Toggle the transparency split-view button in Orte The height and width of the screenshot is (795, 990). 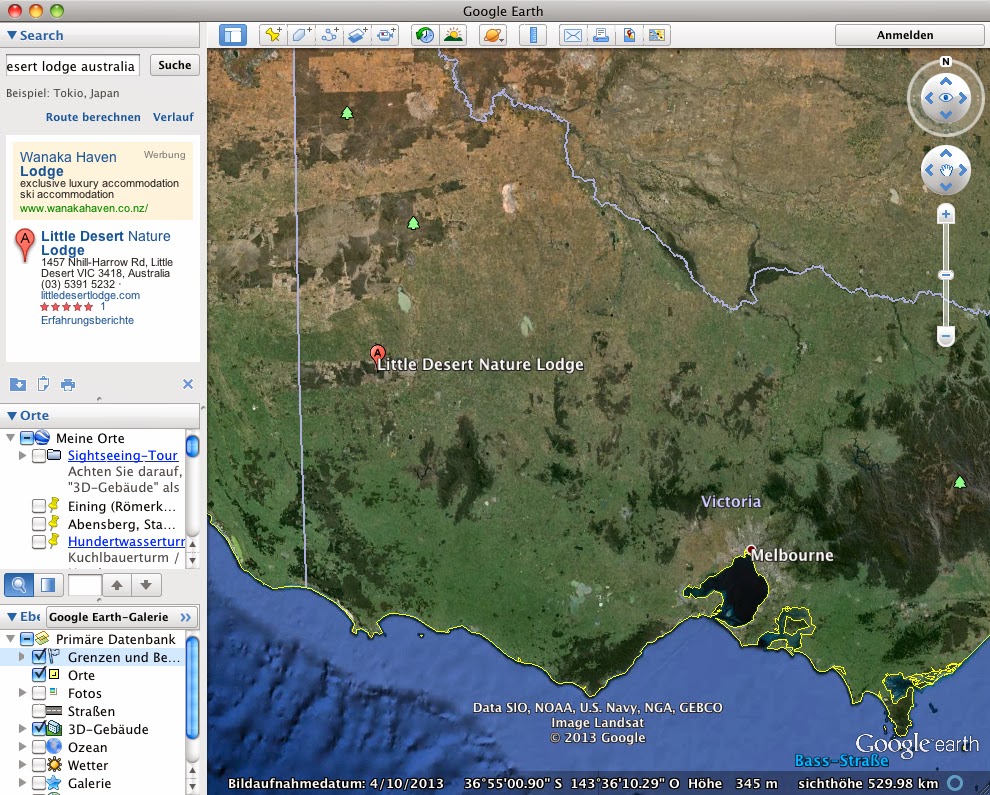coord(49,585)
